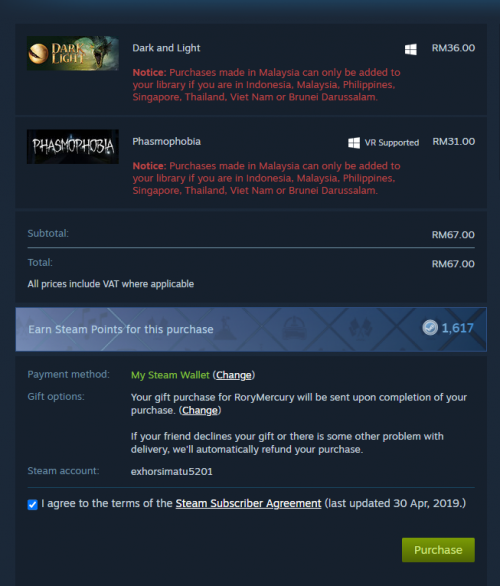Viewport: 500px width, 586px height.
Task: Click the VR Supported label
Action: pos(392,143)
